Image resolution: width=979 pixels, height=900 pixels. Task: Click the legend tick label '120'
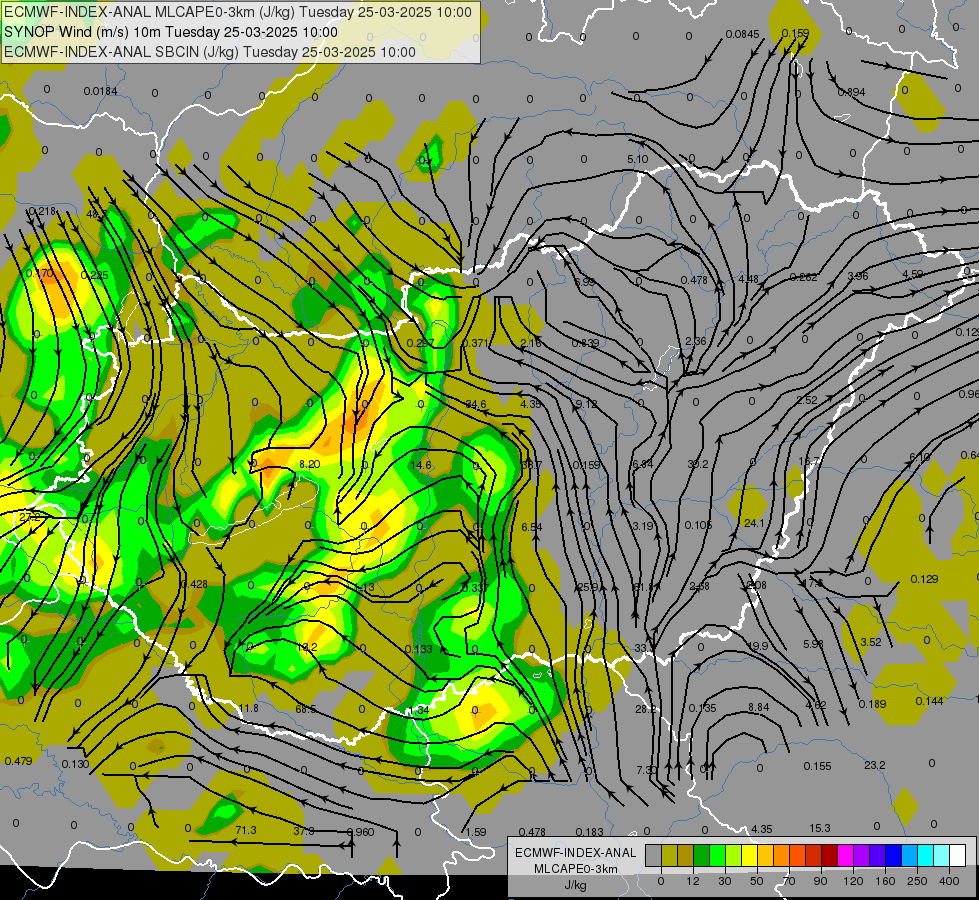click(x=853, y=881)
